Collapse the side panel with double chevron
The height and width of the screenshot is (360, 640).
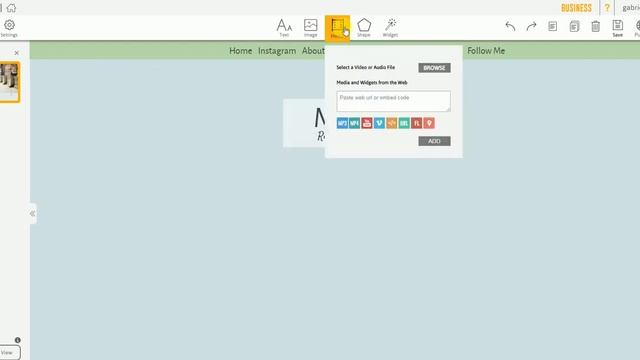click(x=33, y=213)
